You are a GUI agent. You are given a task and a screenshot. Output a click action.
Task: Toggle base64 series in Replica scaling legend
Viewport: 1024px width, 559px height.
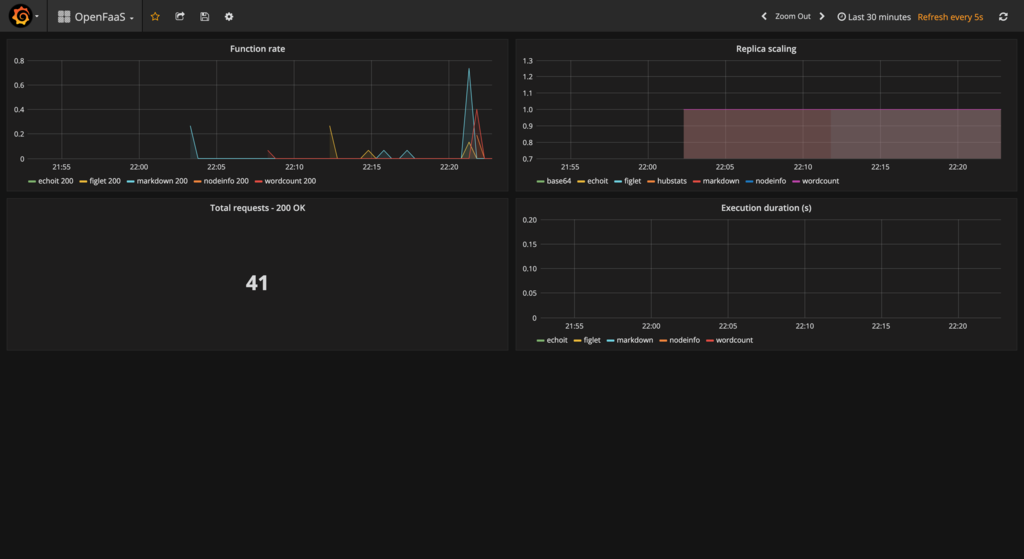554,181
